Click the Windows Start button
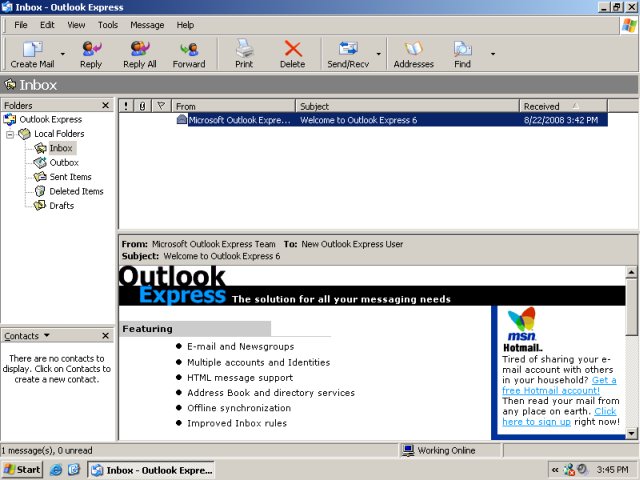 coord(22,470)
